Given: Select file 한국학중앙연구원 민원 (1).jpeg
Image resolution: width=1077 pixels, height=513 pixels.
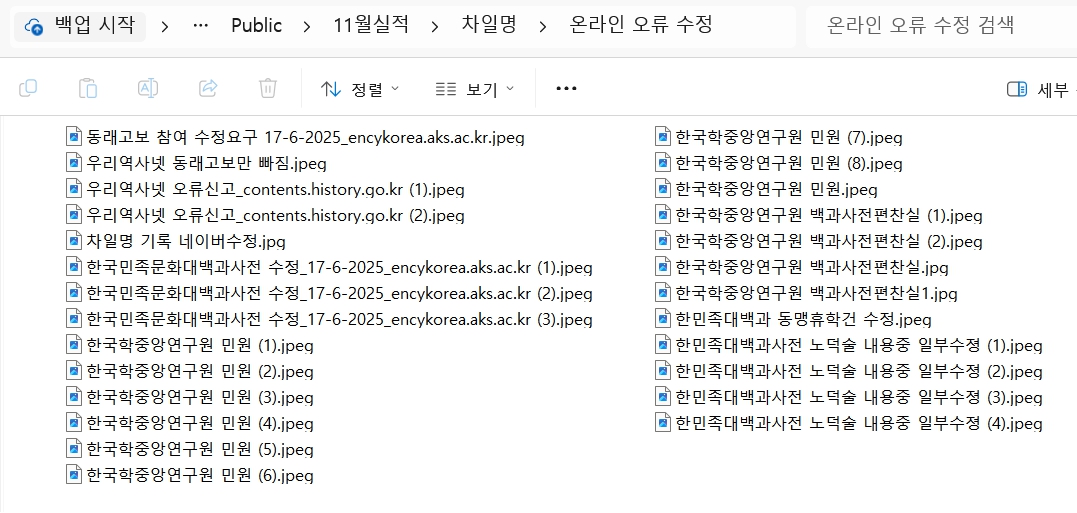Looking at the screenshot, I should [190, 345].
